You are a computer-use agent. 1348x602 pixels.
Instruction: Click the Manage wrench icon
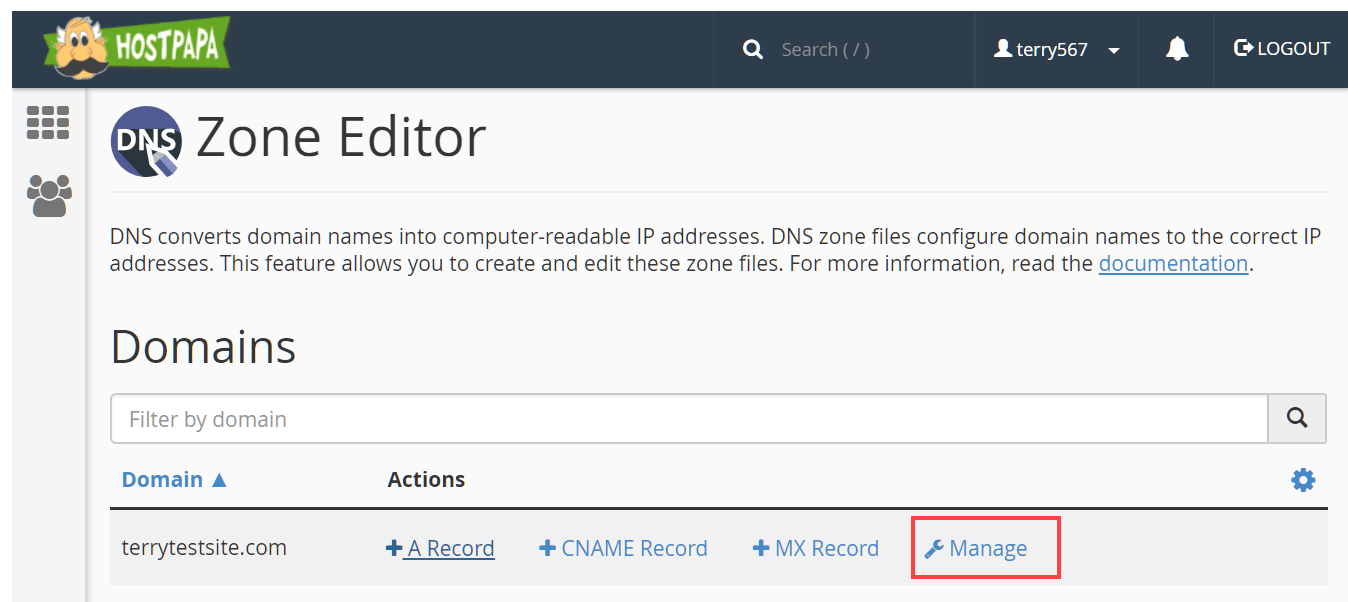click(934, 549)
